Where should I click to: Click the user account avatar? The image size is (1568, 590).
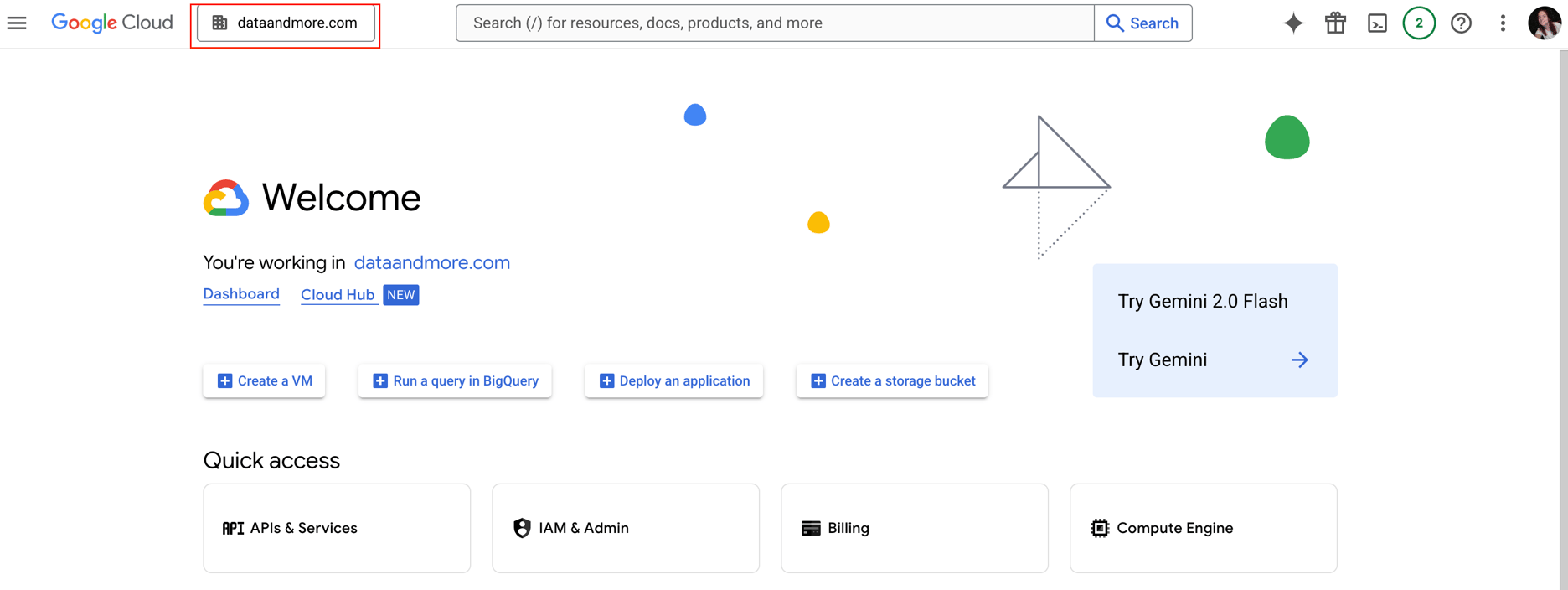tap(1544, 23)
